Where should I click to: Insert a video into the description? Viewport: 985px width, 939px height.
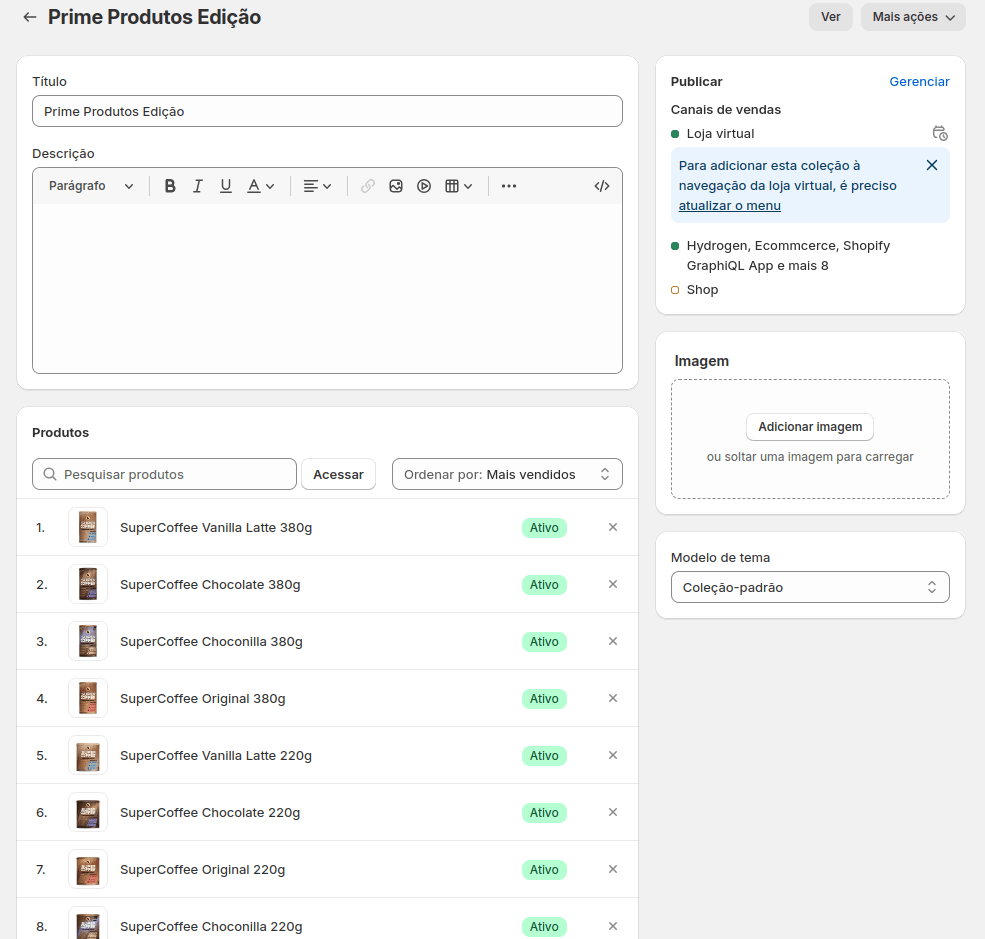click(424, 186)
